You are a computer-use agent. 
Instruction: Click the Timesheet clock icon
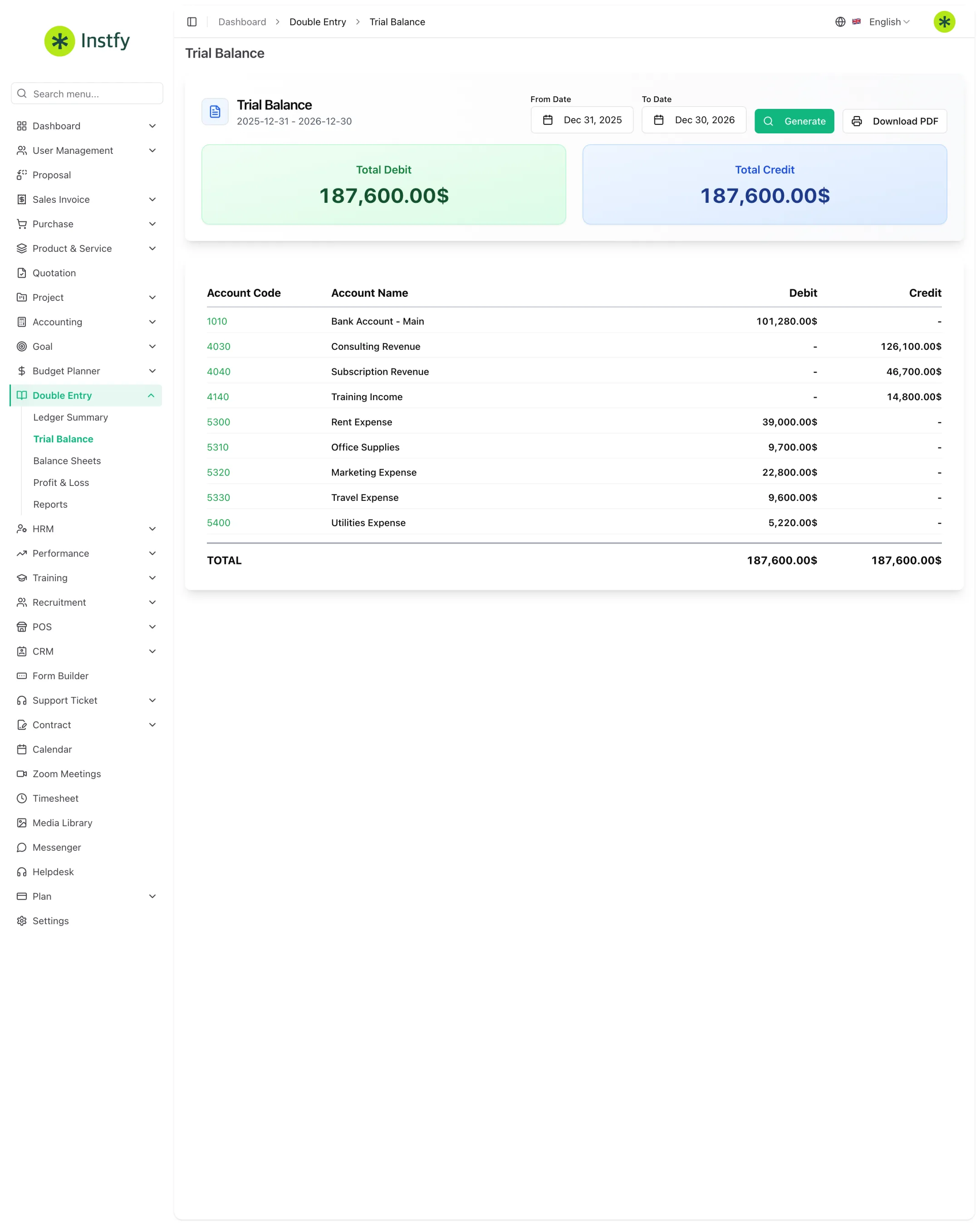22,798
